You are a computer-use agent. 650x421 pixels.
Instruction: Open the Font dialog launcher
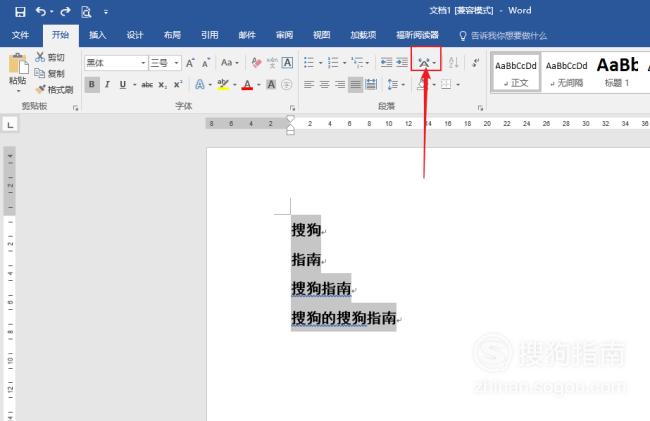pos(292,108)
